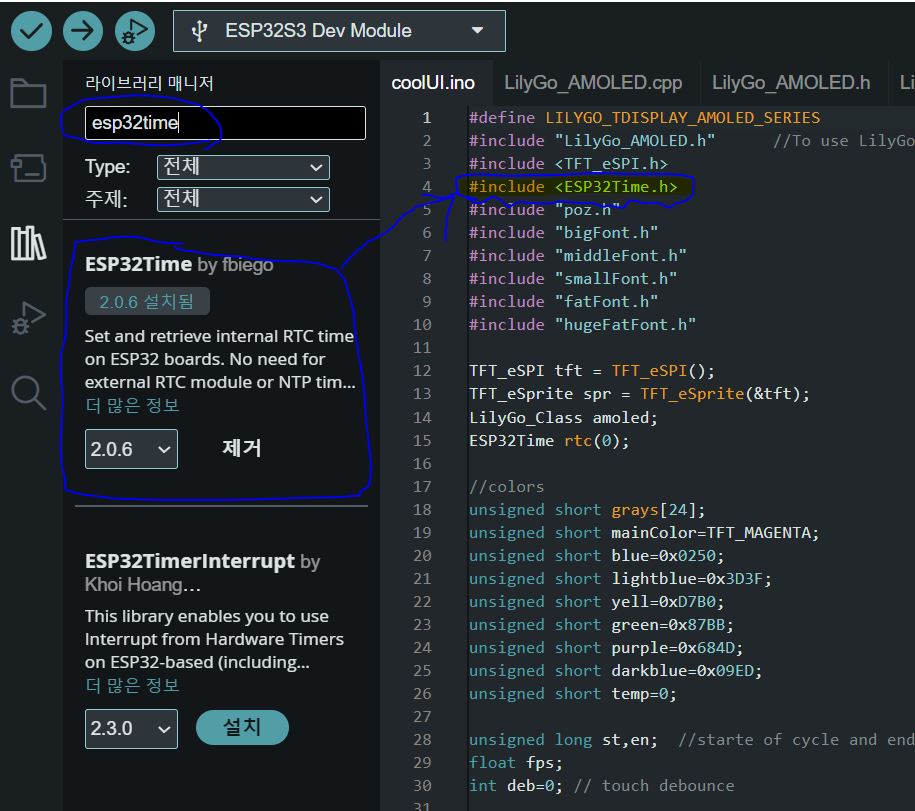Click line 18 grays[24] declaration
This screenshot has height=811, width=915.
pos(587,510)
